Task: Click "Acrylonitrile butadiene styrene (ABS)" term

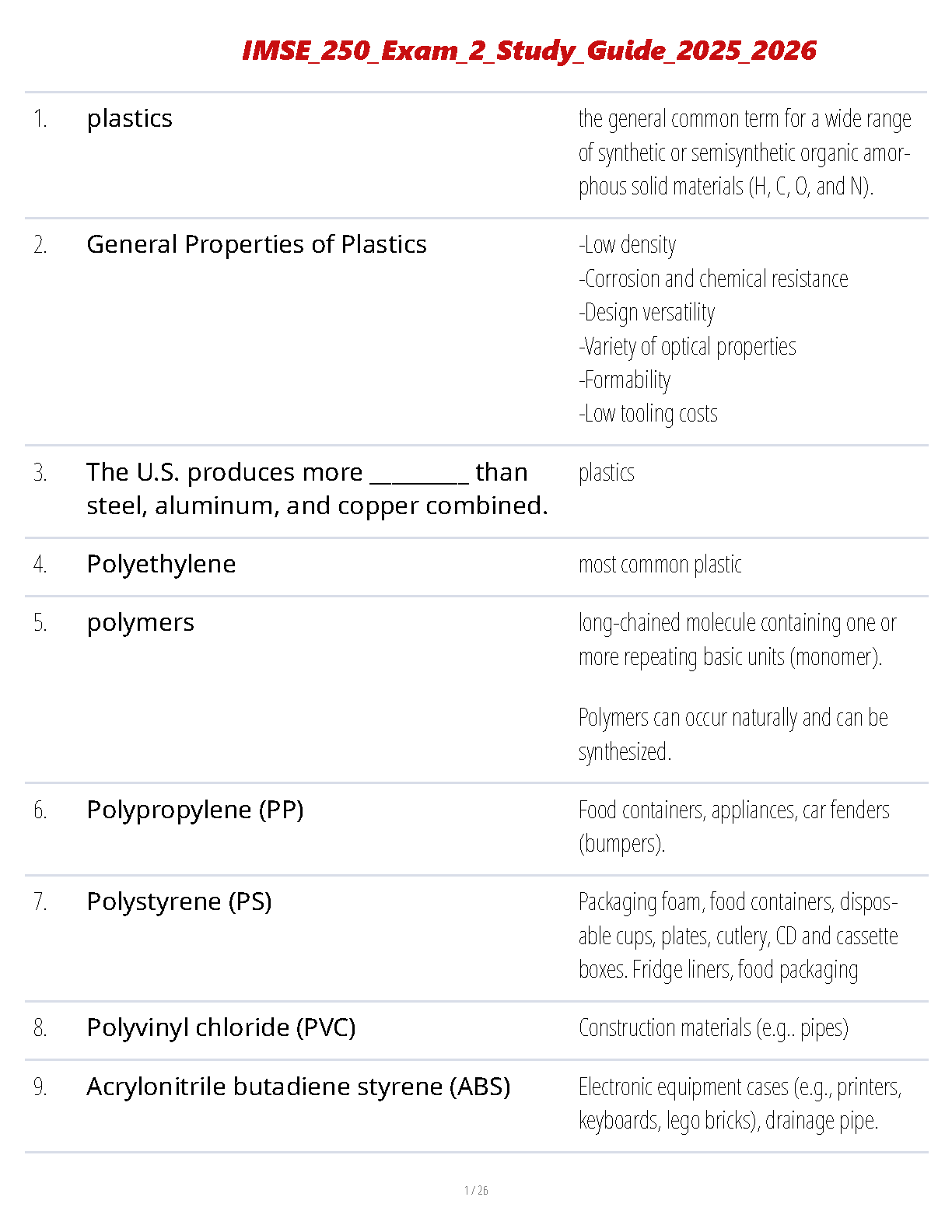Action: coord(298,1087)
